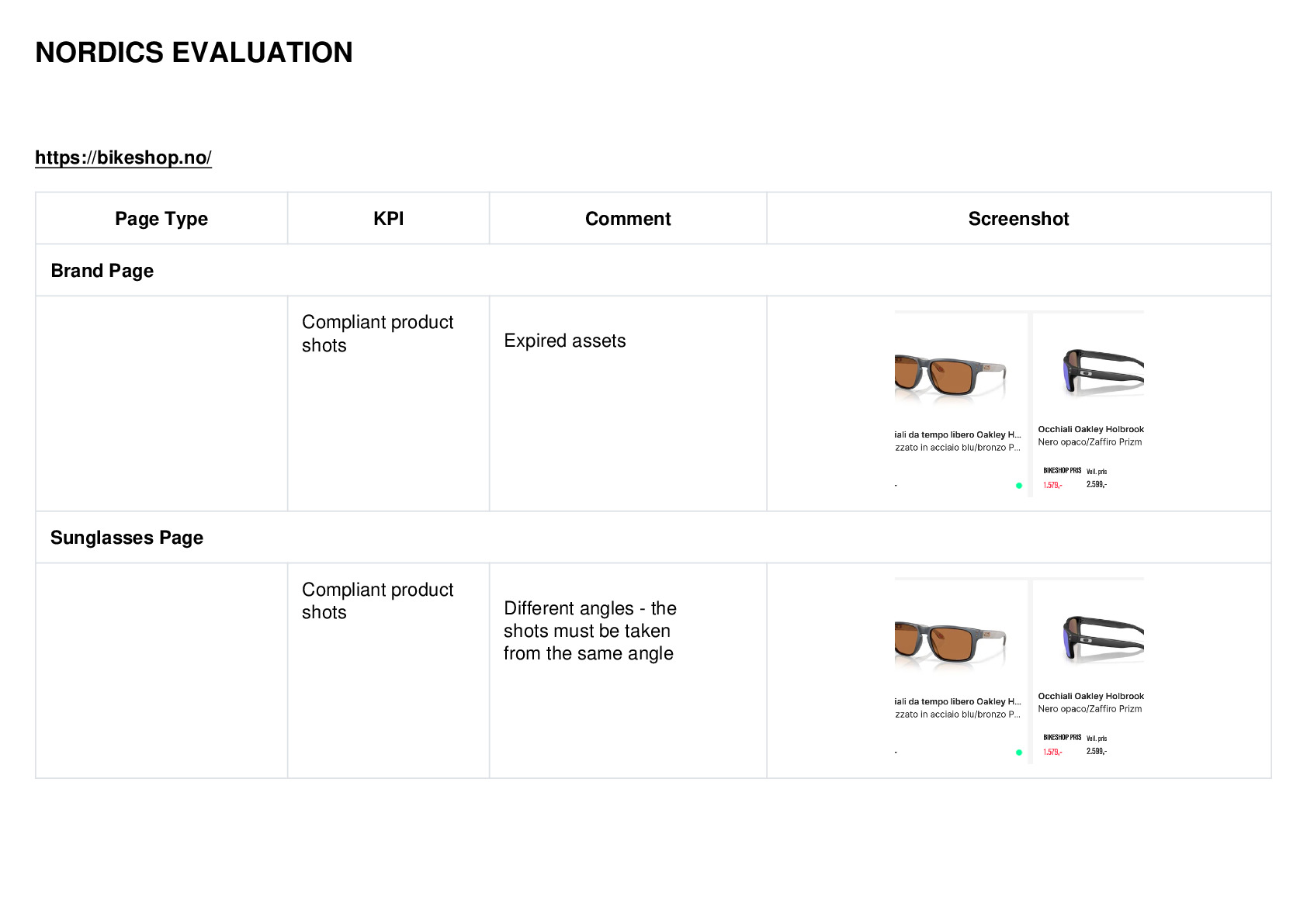Image resolution: width=1307 pixels, height=924 pixels.
Task: Click the Occhiali Oakley Holbrook title in the Sunglasses Page row
Action: [1090, 696]
